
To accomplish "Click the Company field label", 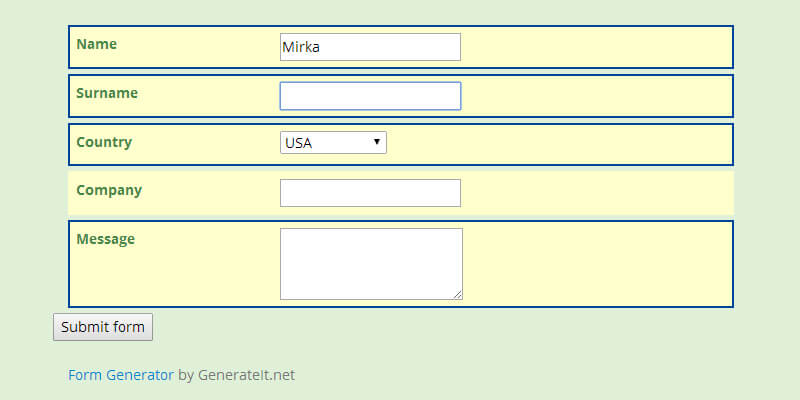I will (109, 190).
